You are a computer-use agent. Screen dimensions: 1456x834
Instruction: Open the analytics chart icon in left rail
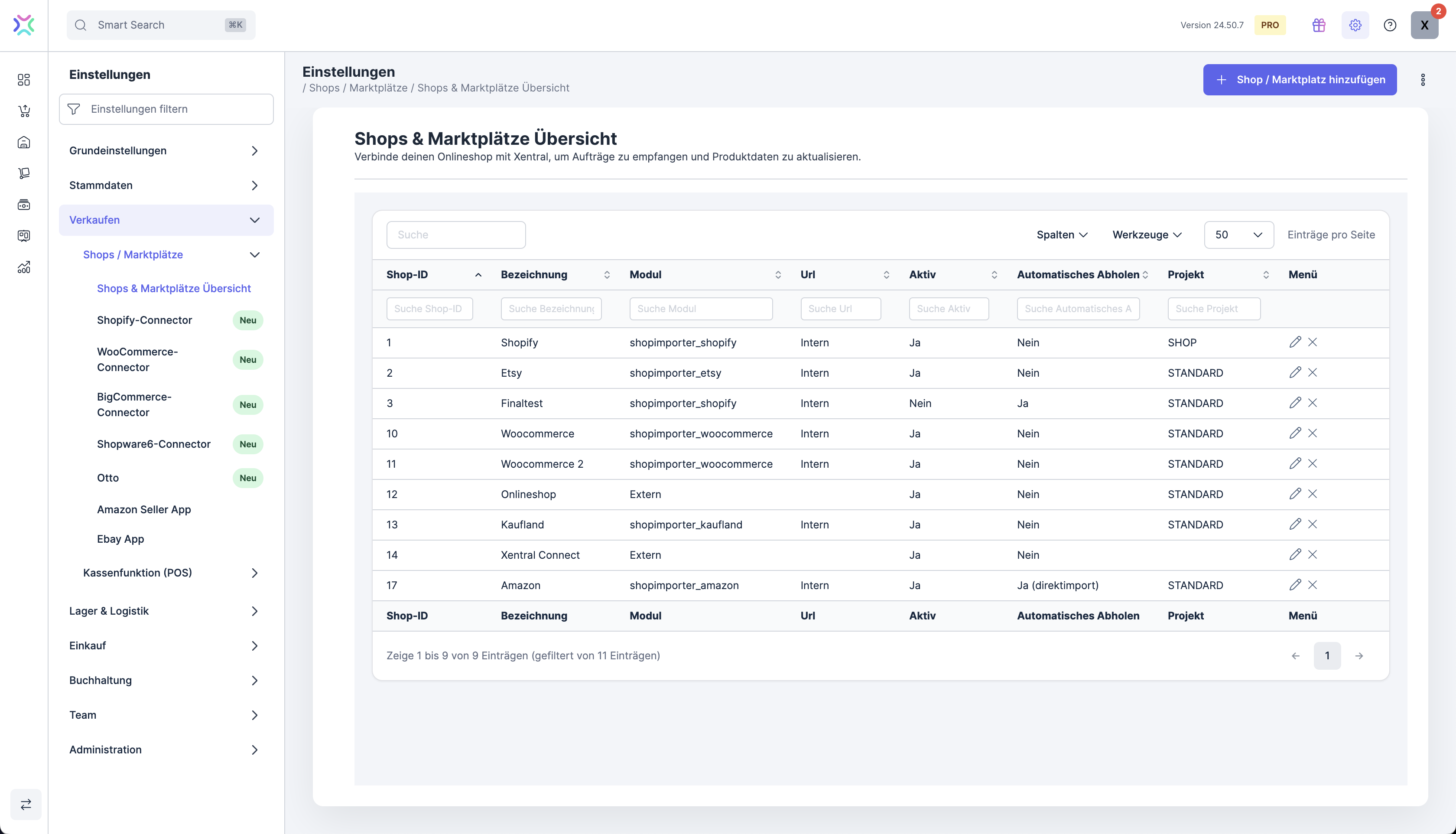point(23,267)
